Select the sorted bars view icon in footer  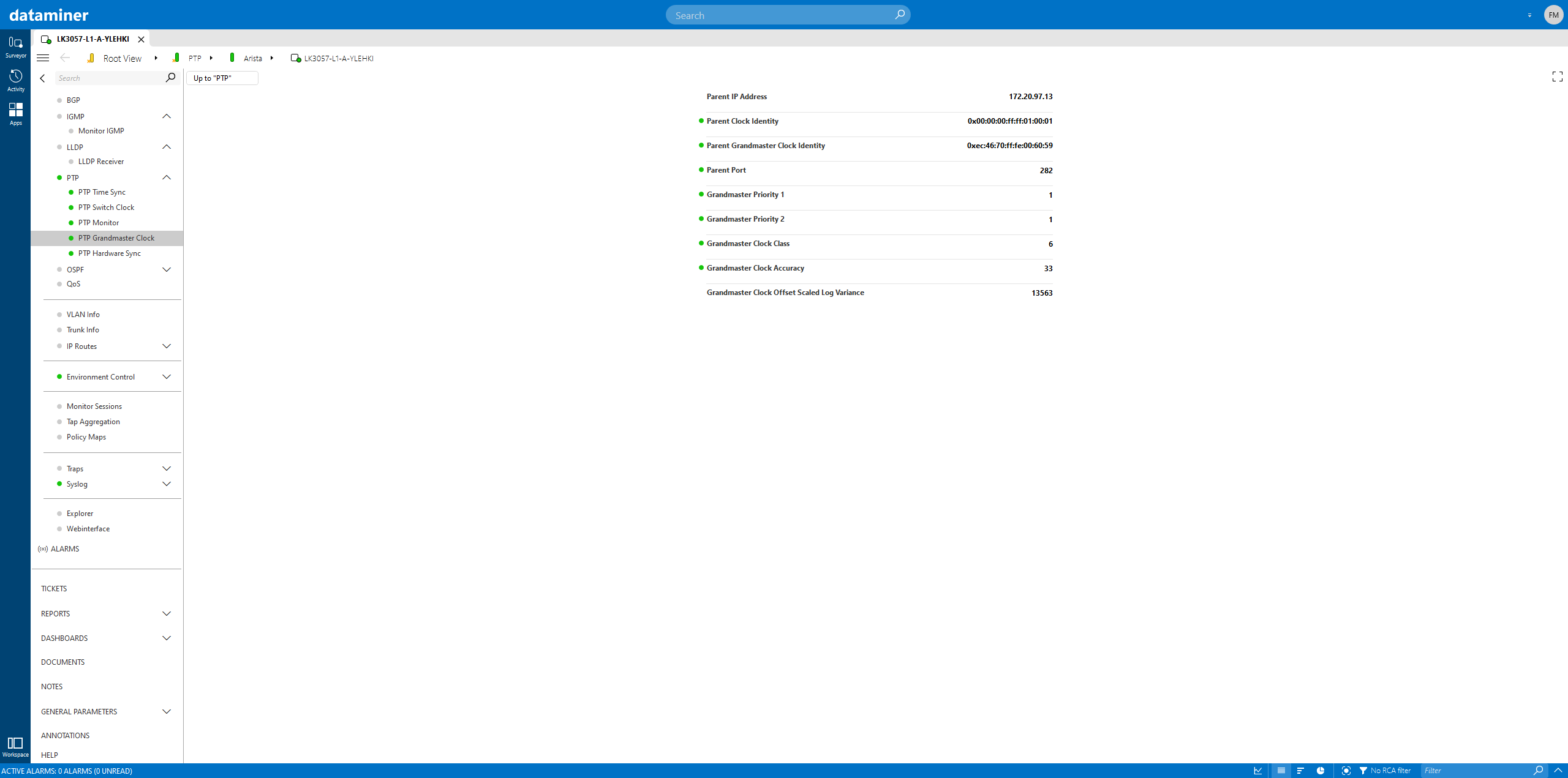tap(1300, 771)
